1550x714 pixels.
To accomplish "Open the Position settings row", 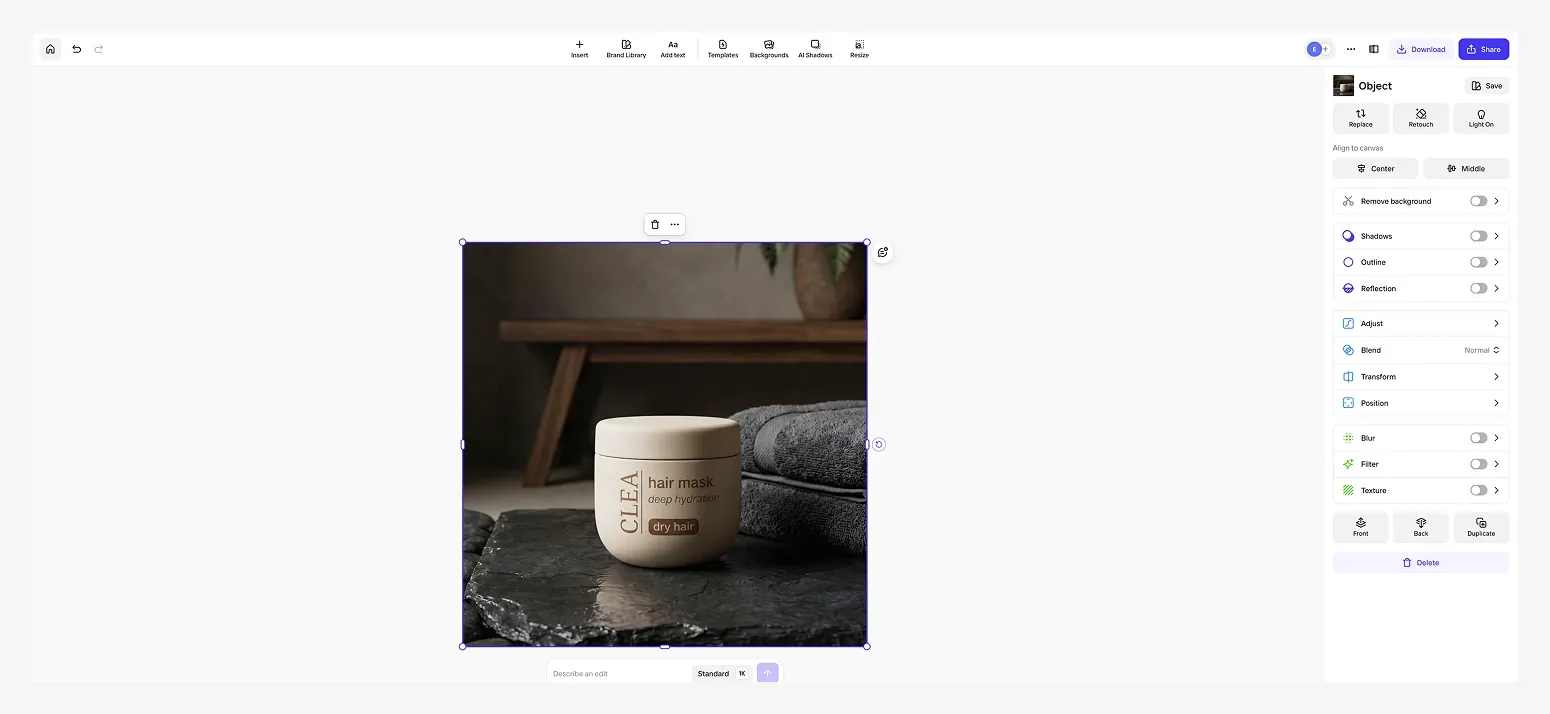I will point(1421,403).
